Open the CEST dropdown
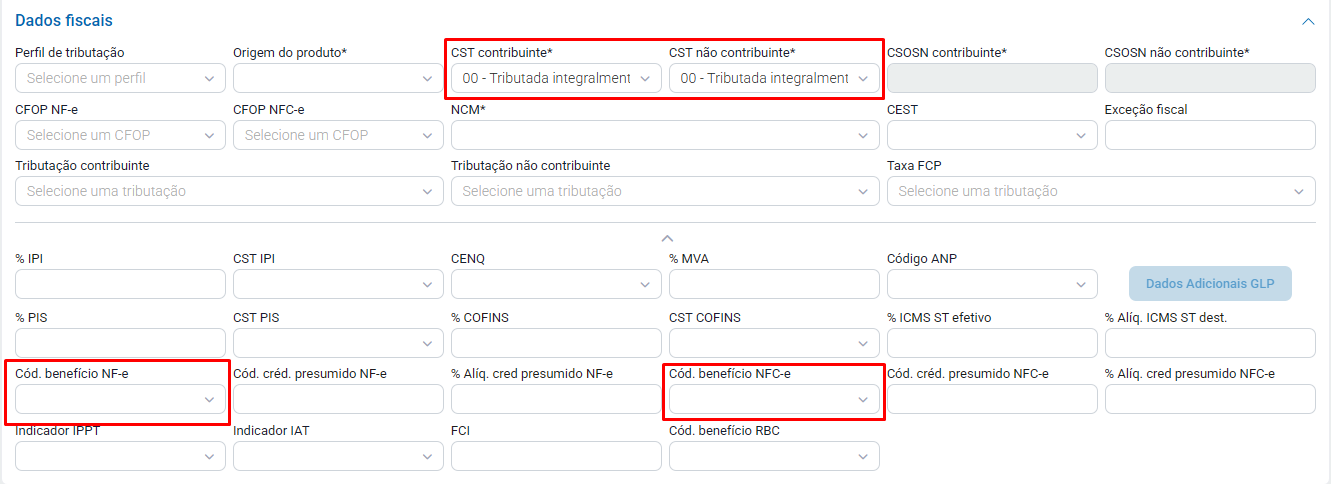The image size is (1331, 484). point(992,135)
